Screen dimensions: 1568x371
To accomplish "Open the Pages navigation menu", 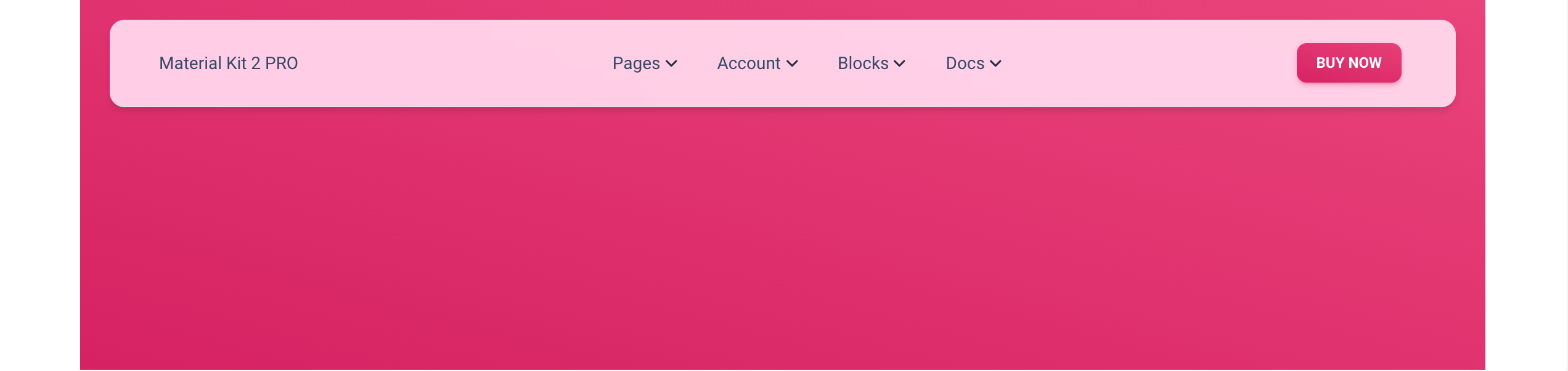I will (x=645, y=63).
